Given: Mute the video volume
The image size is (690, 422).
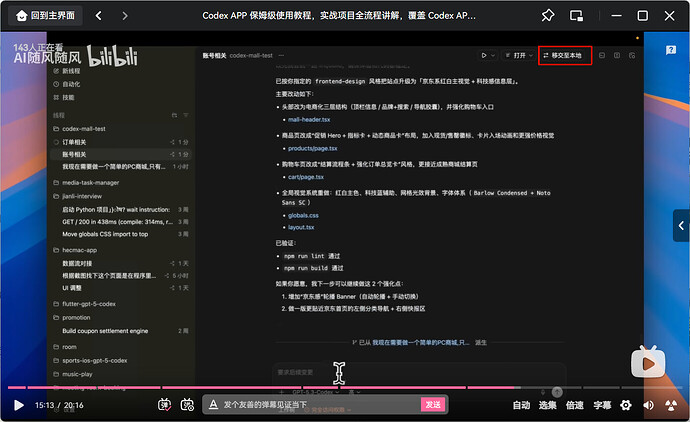Looking at the screenshot, I should pos(648,405).
